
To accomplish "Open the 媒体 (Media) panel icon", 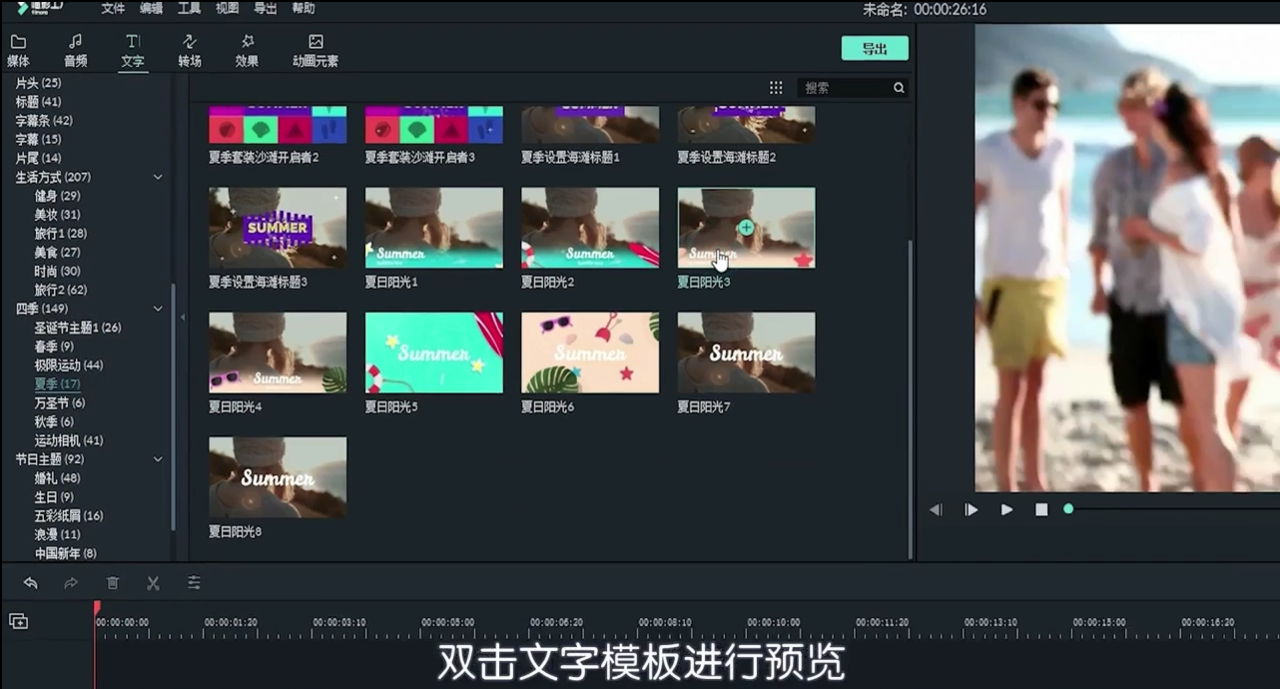I will (x=19, y=48).
